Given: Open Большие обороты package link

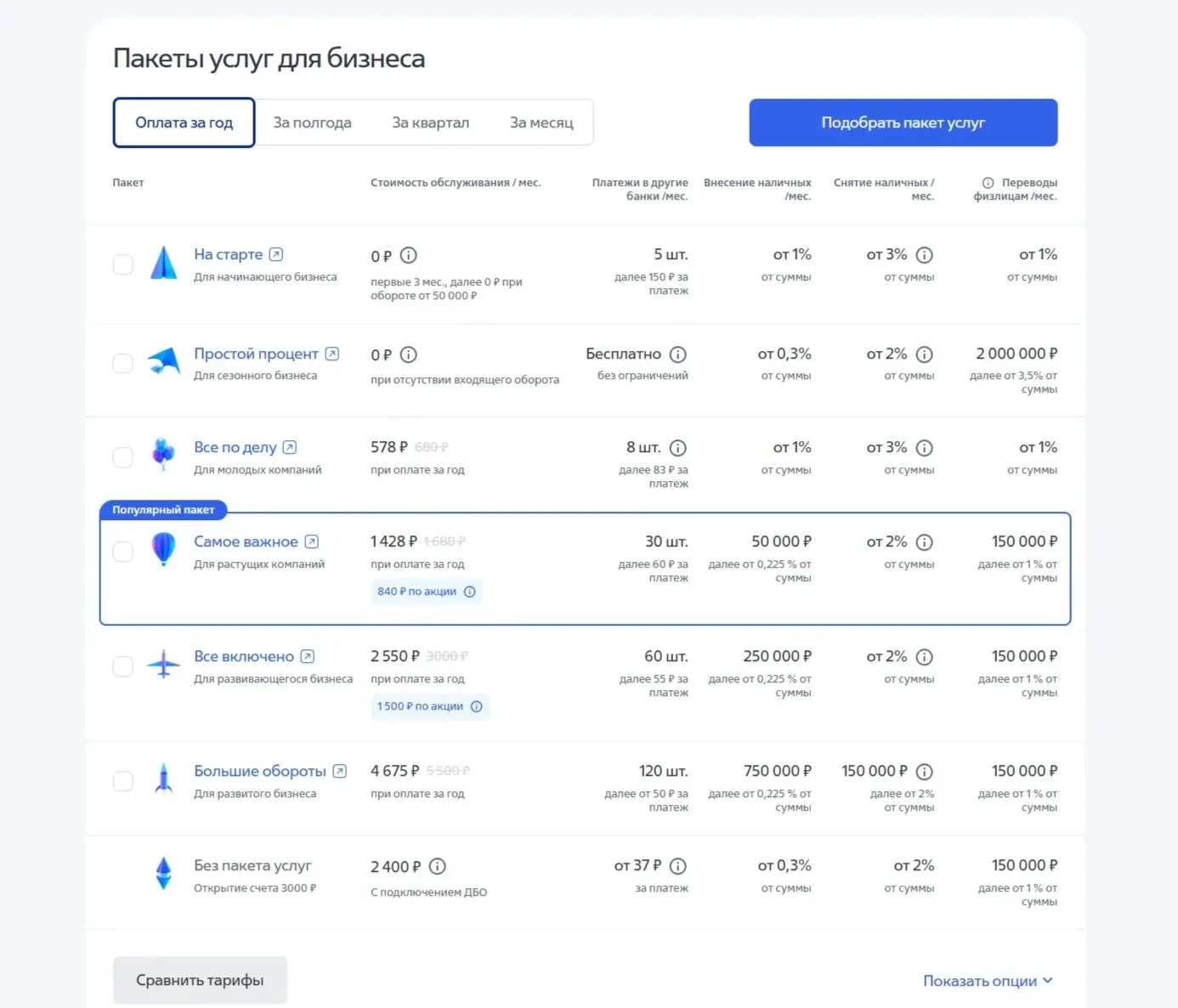Looking at the screenshot, I should tap(260, 771).
